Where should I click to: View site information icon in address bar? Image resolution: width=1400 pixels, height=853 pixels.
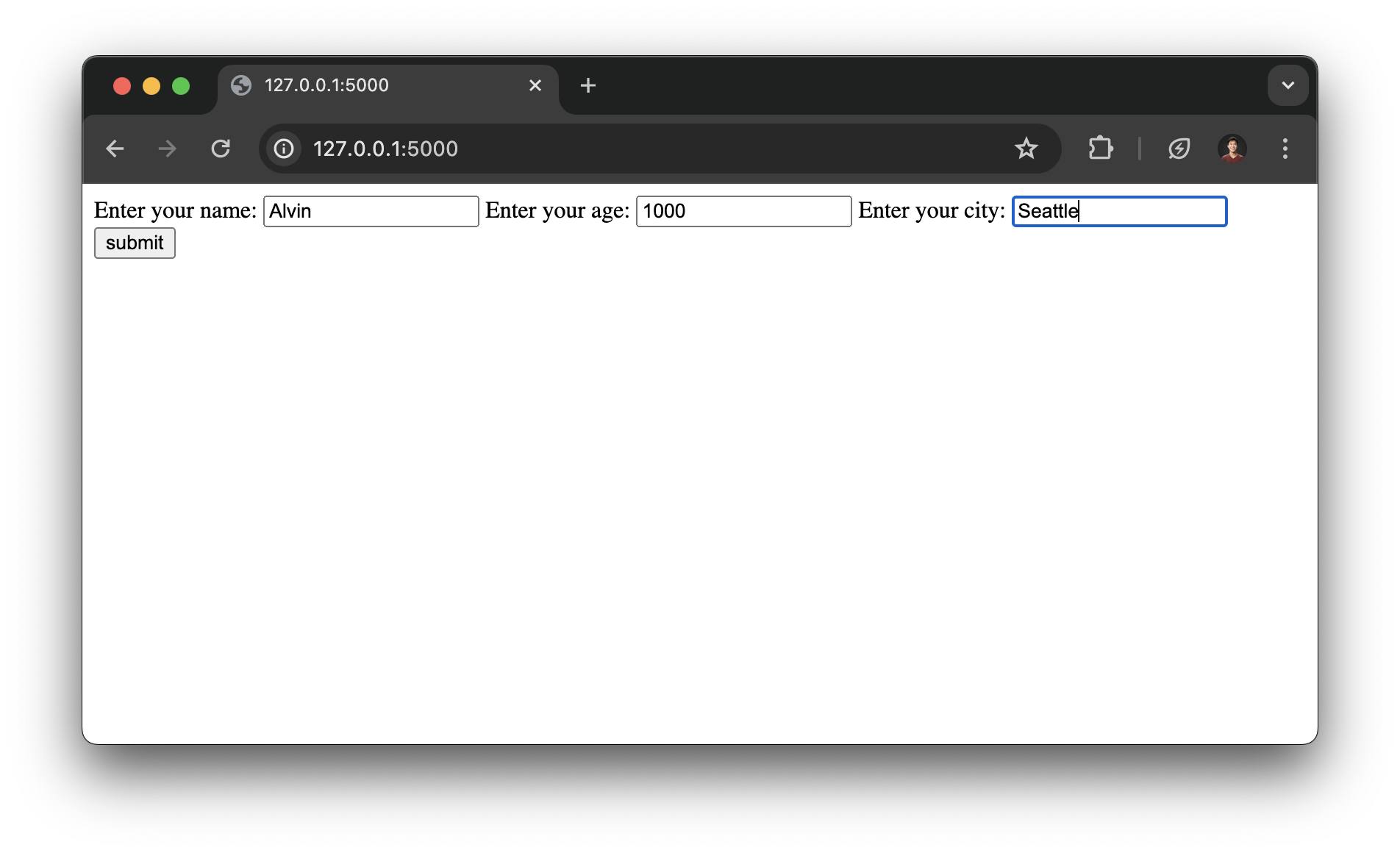click(284, 149)
